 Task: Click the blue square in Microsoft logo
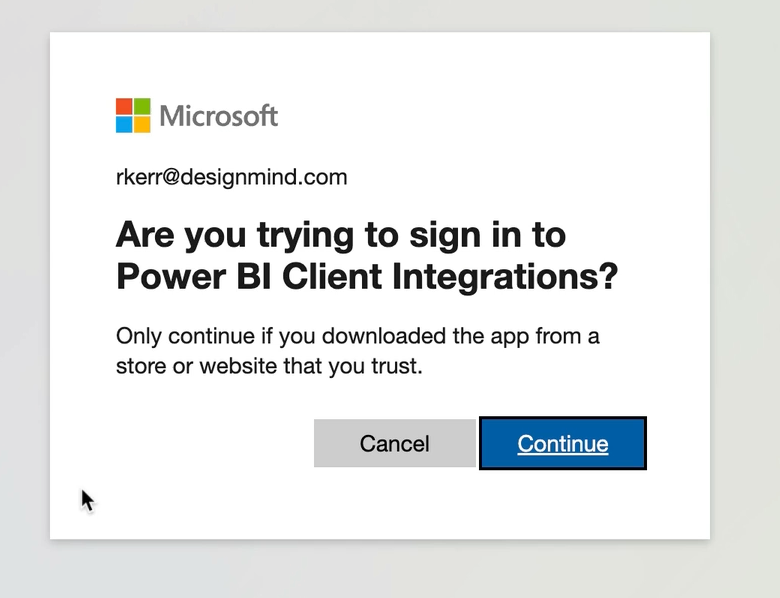point(124,125)
